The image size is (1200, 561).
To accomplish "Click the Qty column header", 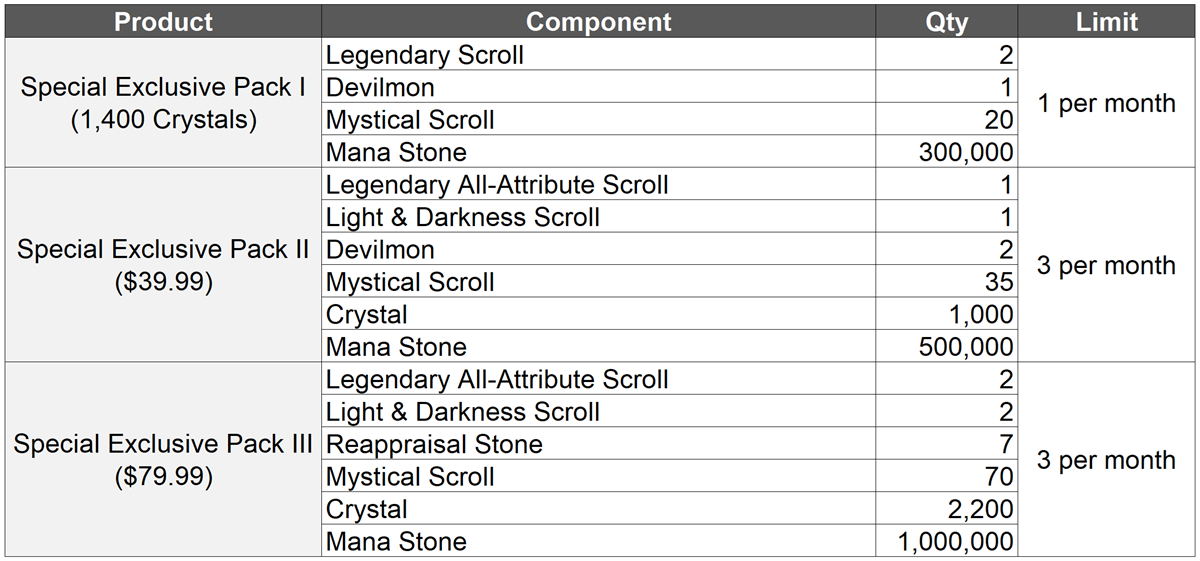I will pyautogui.click(x=946, y=21).
